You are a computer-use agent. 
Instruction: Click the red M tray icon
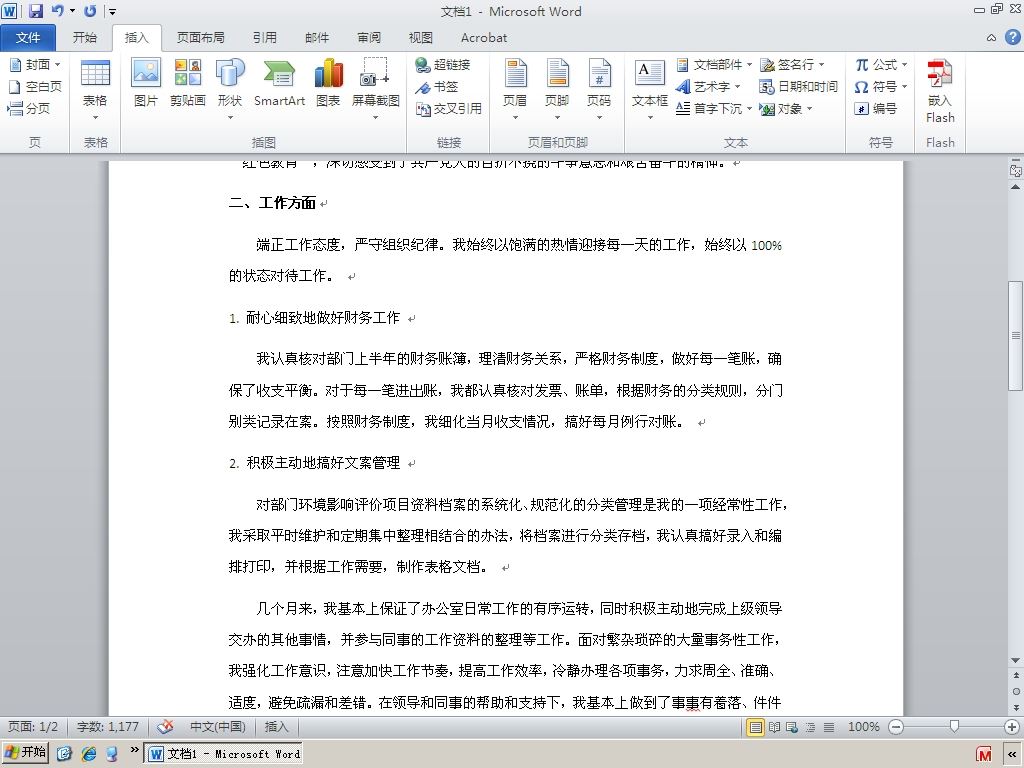(x=984, y=754)
